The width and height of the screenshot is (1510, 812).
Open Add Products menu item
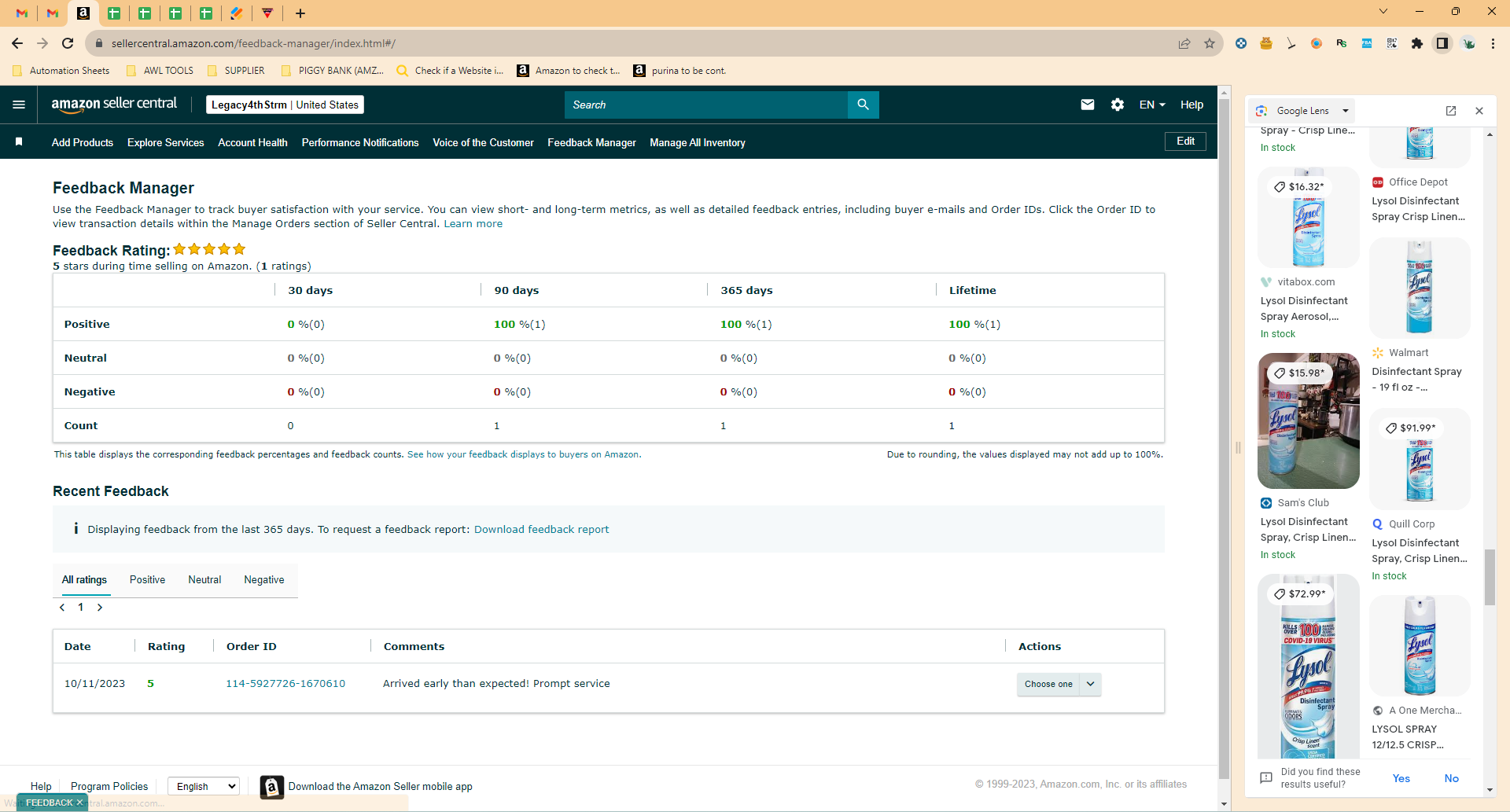pos(83,142)
